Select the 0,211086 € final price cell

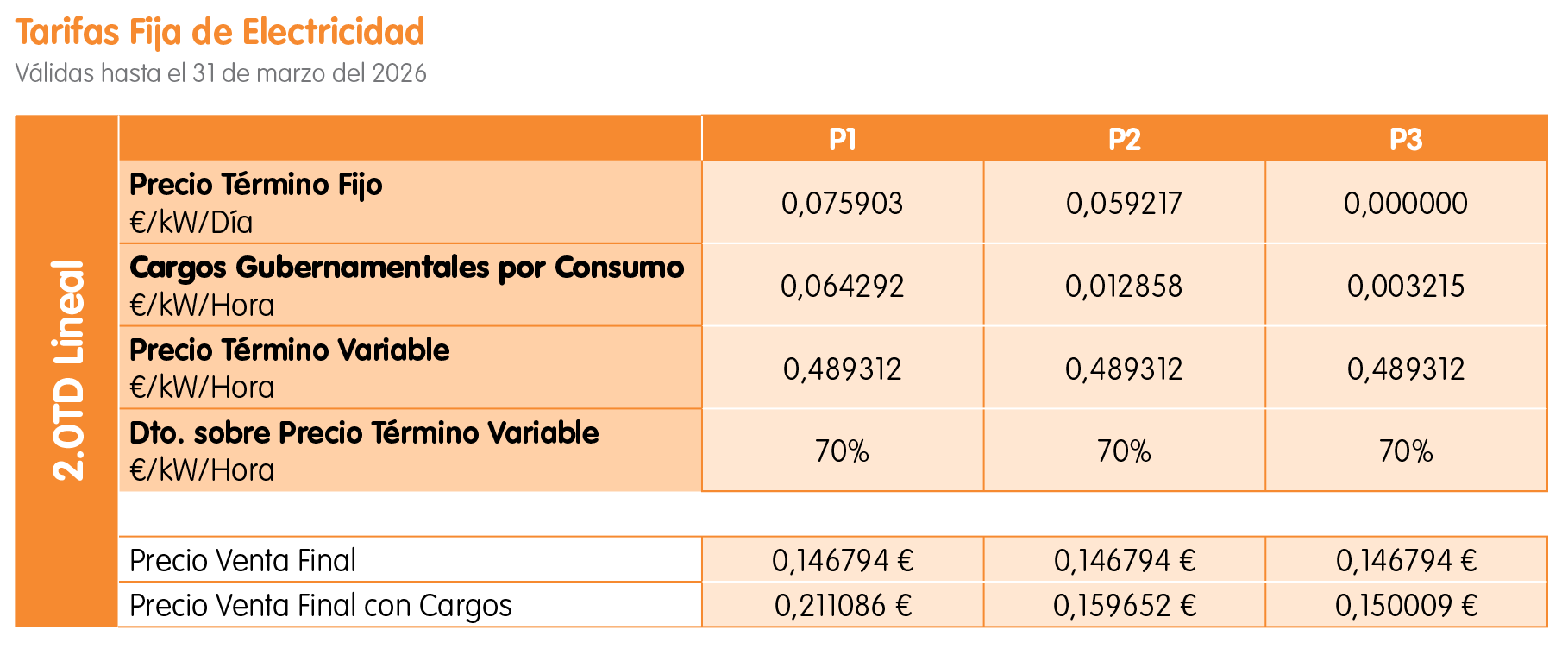[x=842, y=606]
